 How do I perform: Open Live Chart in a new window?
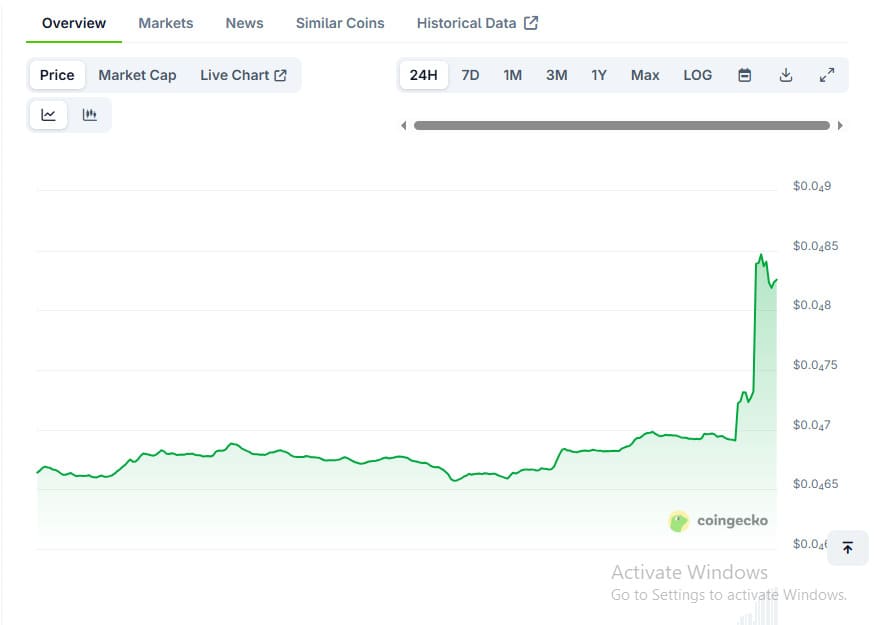coord(243,75)
